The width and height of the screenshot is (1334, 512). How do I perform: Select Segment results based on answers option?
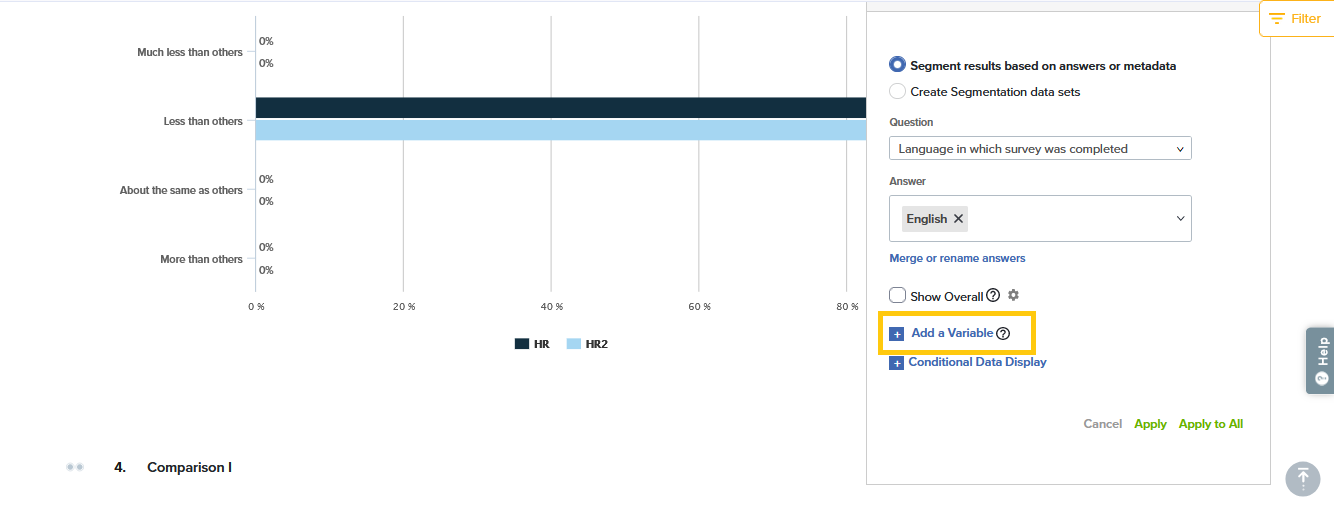(x=897, y=65)
